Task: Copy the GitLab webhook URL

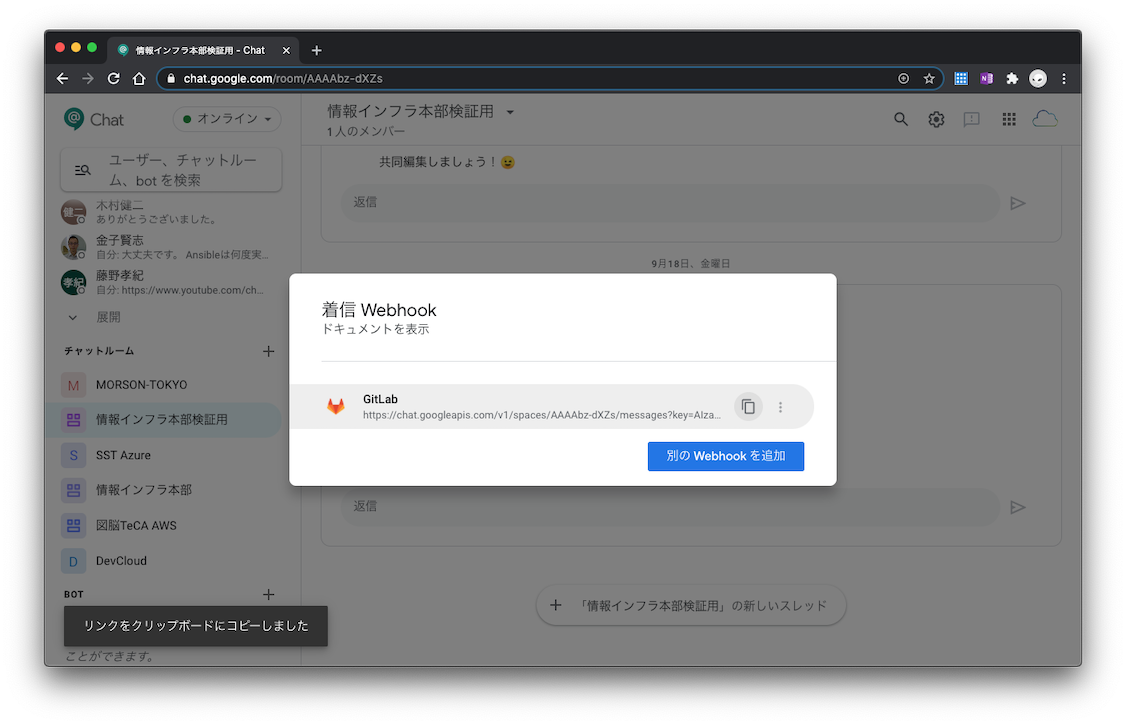Action: [x=748, y=407]
